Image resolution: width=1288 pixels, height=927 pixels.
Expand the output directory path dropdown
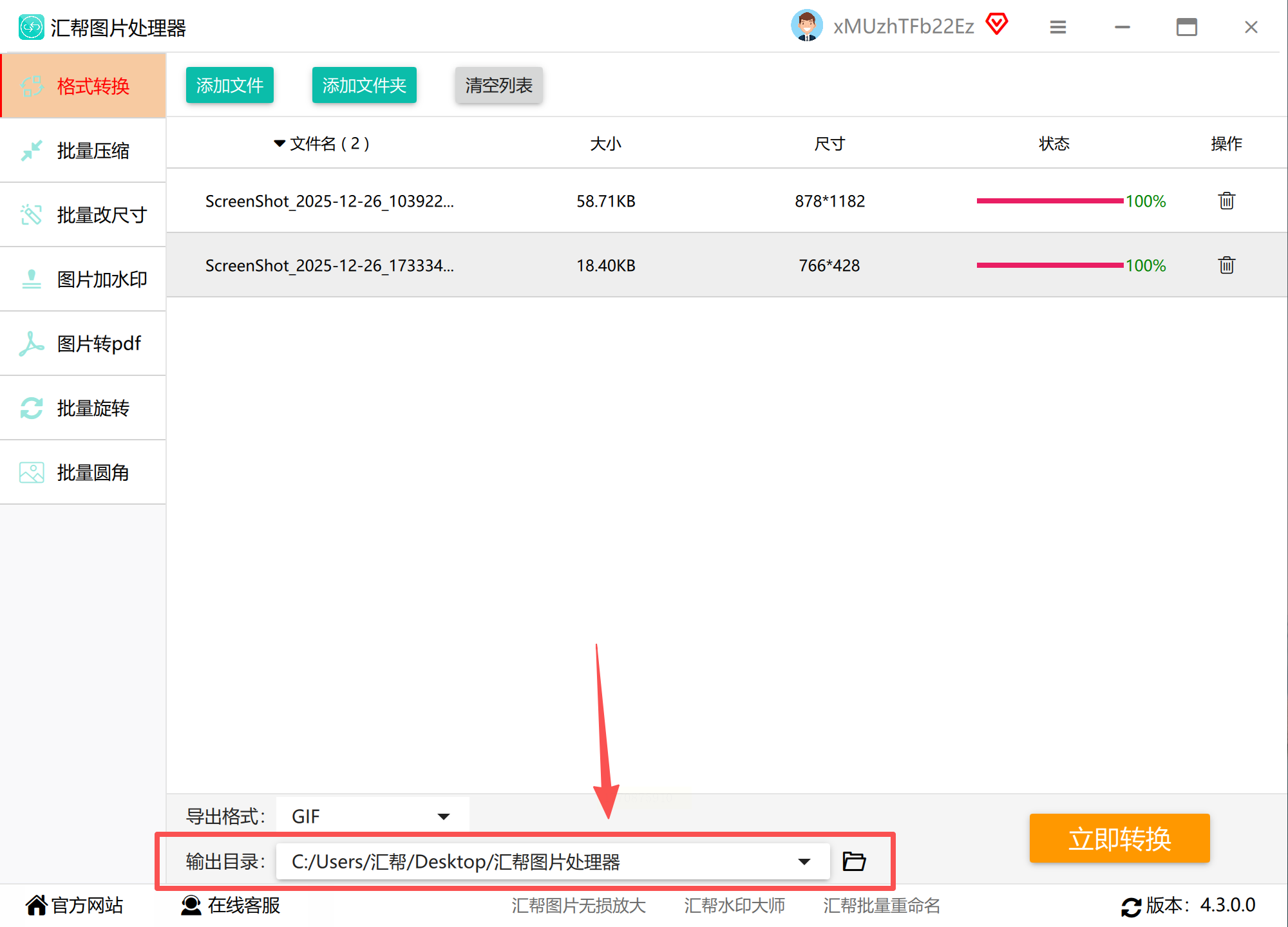(x=804, y=861)
